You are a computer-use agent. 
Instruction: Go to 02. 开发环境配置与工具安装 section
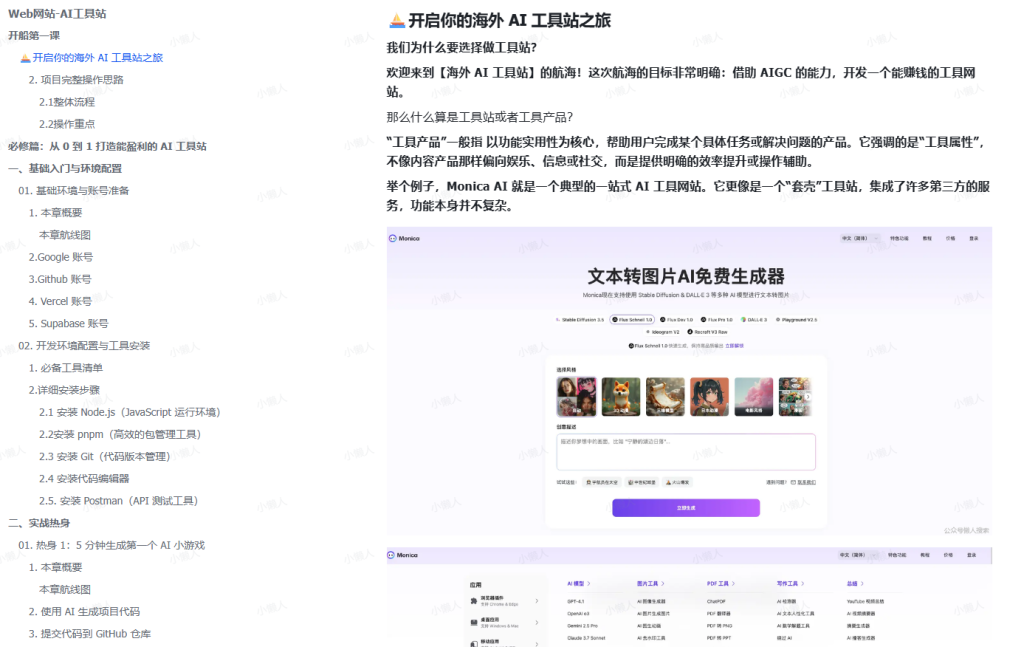click(x=84, y=347)
